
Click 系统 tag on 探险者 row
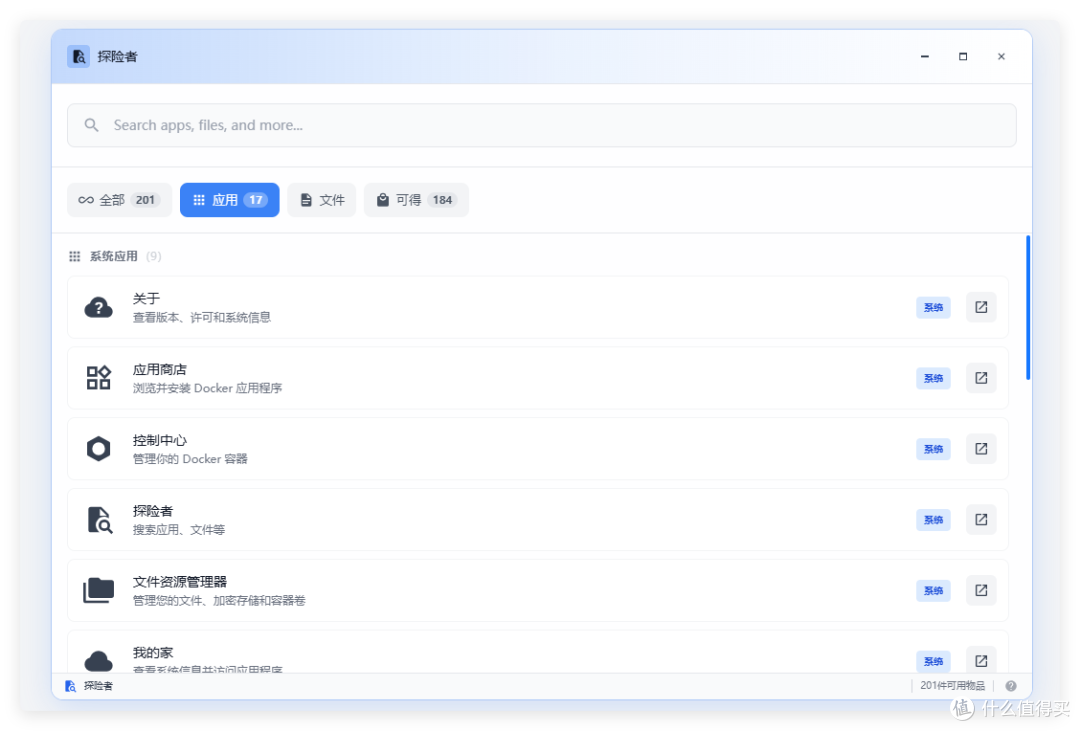[x=933, y=519]
